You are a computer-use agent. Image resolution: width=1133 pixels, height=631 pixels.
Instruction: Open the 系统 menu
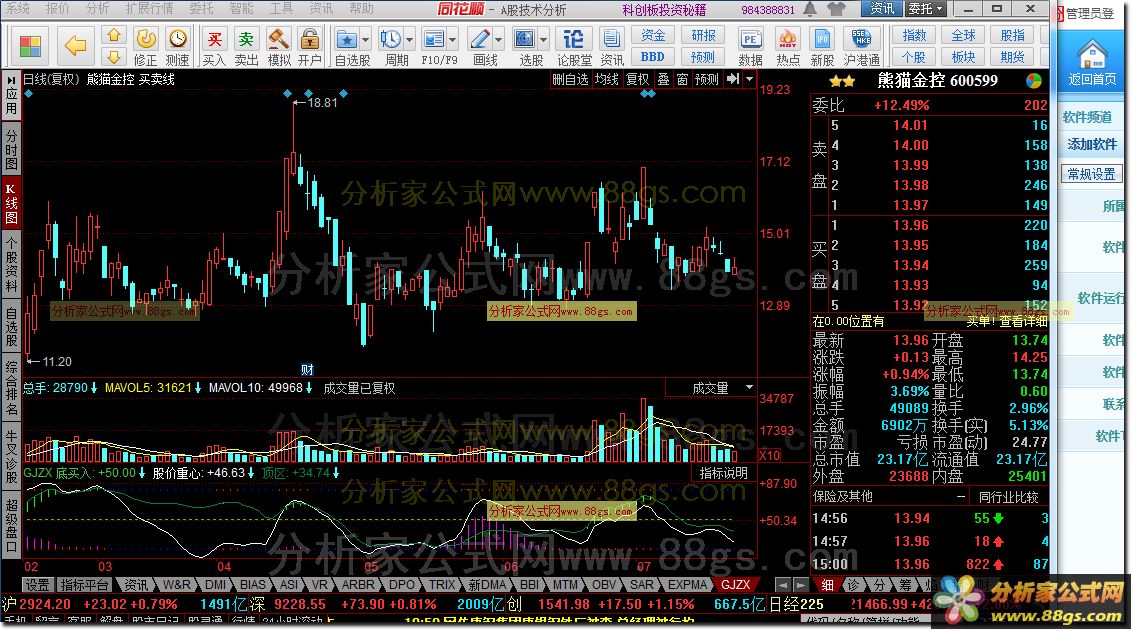coord(18,9)
